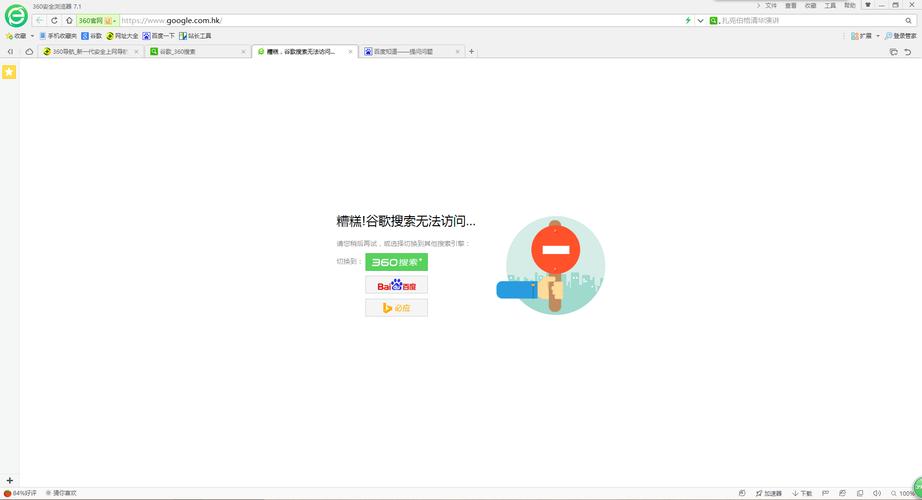Click the magnifier search button

(908, 21)
